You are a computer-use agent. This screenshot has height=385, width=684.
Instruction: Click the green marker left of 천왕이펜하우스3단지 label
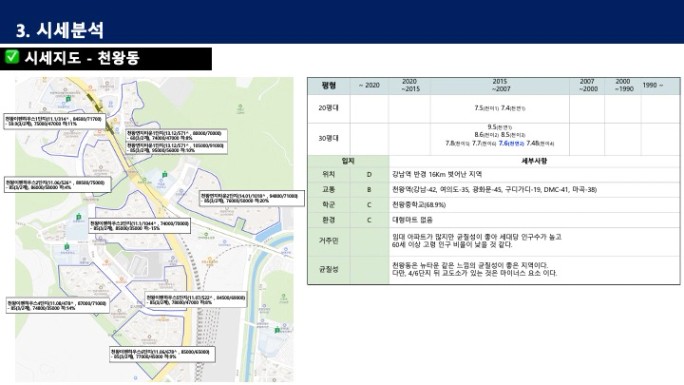(x=79, y=217)
